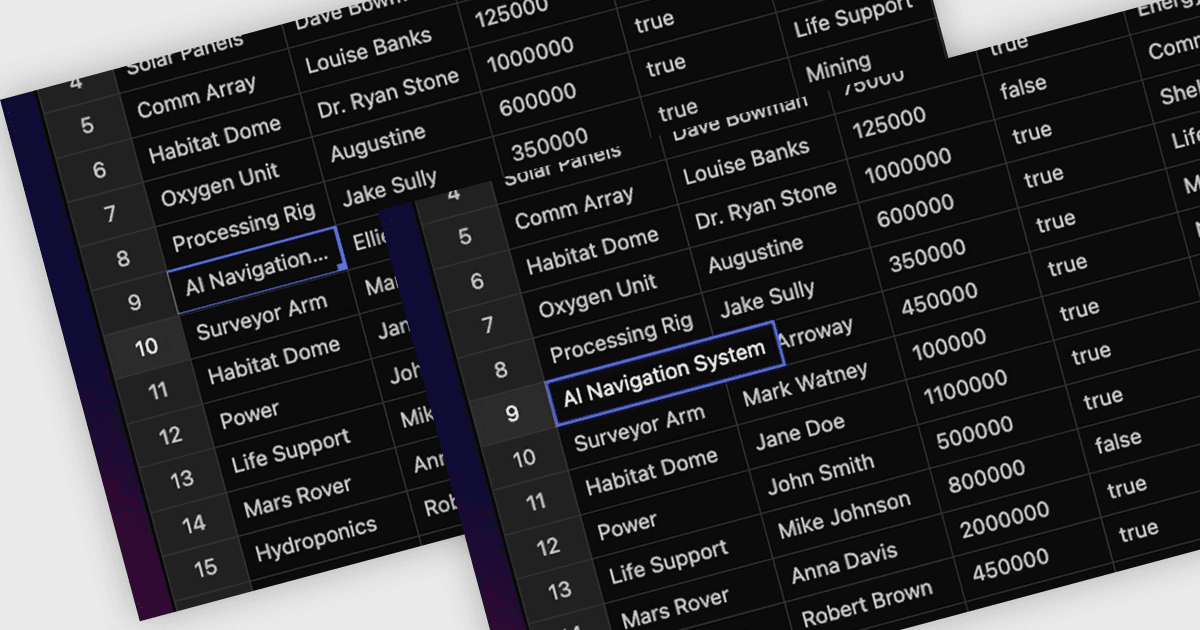Screen dimensions: 1200x630
Task: Select the 800000 value in Mike Johnson's row
Action: point(987,478)
